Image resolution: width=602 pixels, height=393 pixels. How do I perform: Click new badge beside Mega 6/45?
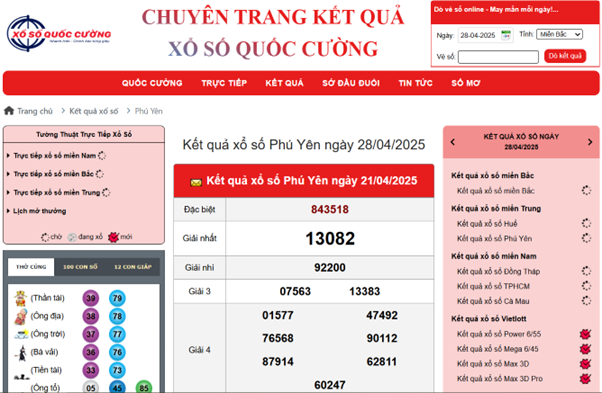pos(585,349)
